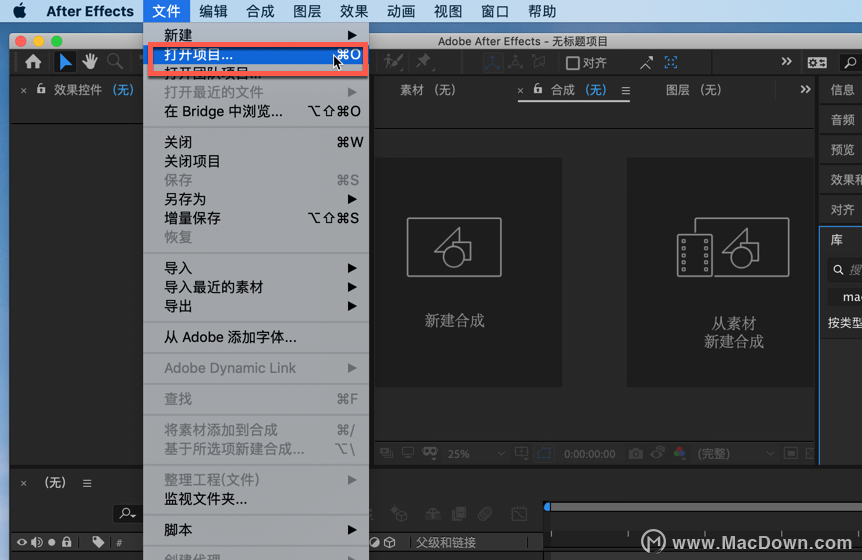Viewport: 862px width, 560px height.
Task: Select the Hand tool
Action: coord(90,62)
